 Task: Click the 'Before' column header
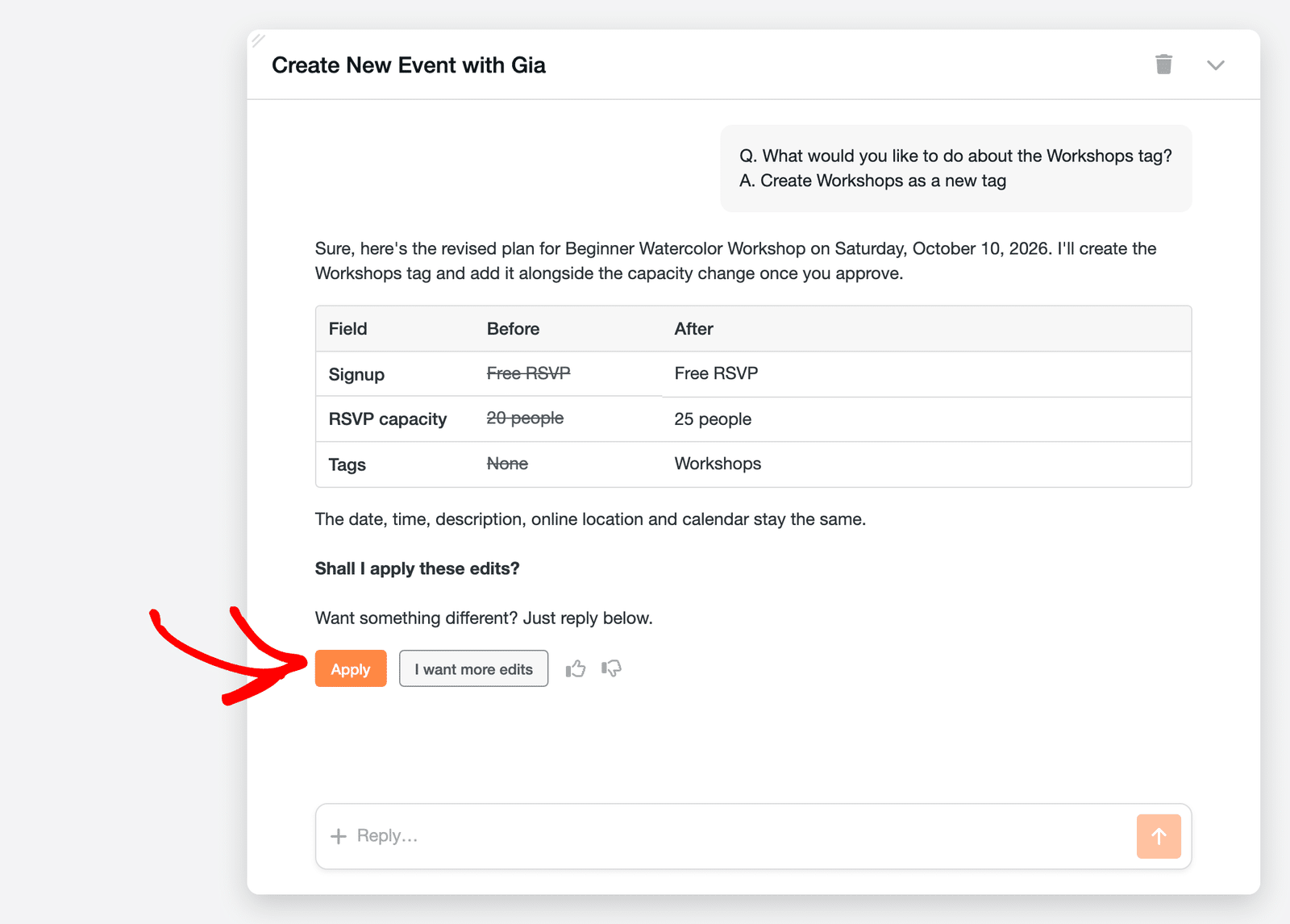pyautogui.click(x=513, y=329)
